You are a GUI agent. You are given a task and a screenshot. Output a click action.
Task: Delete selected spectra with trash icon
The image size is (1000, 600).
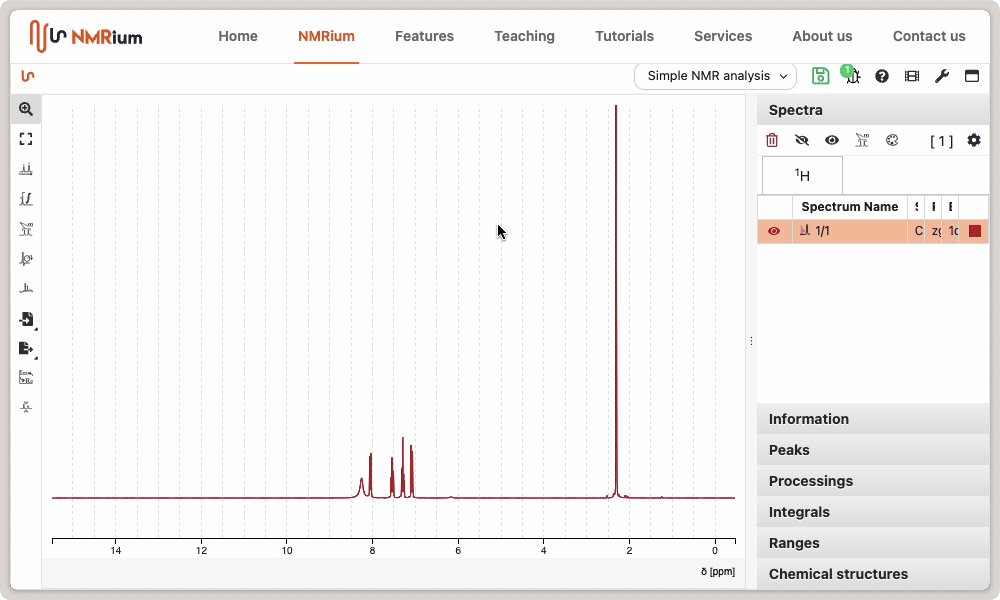pos(772,141)
